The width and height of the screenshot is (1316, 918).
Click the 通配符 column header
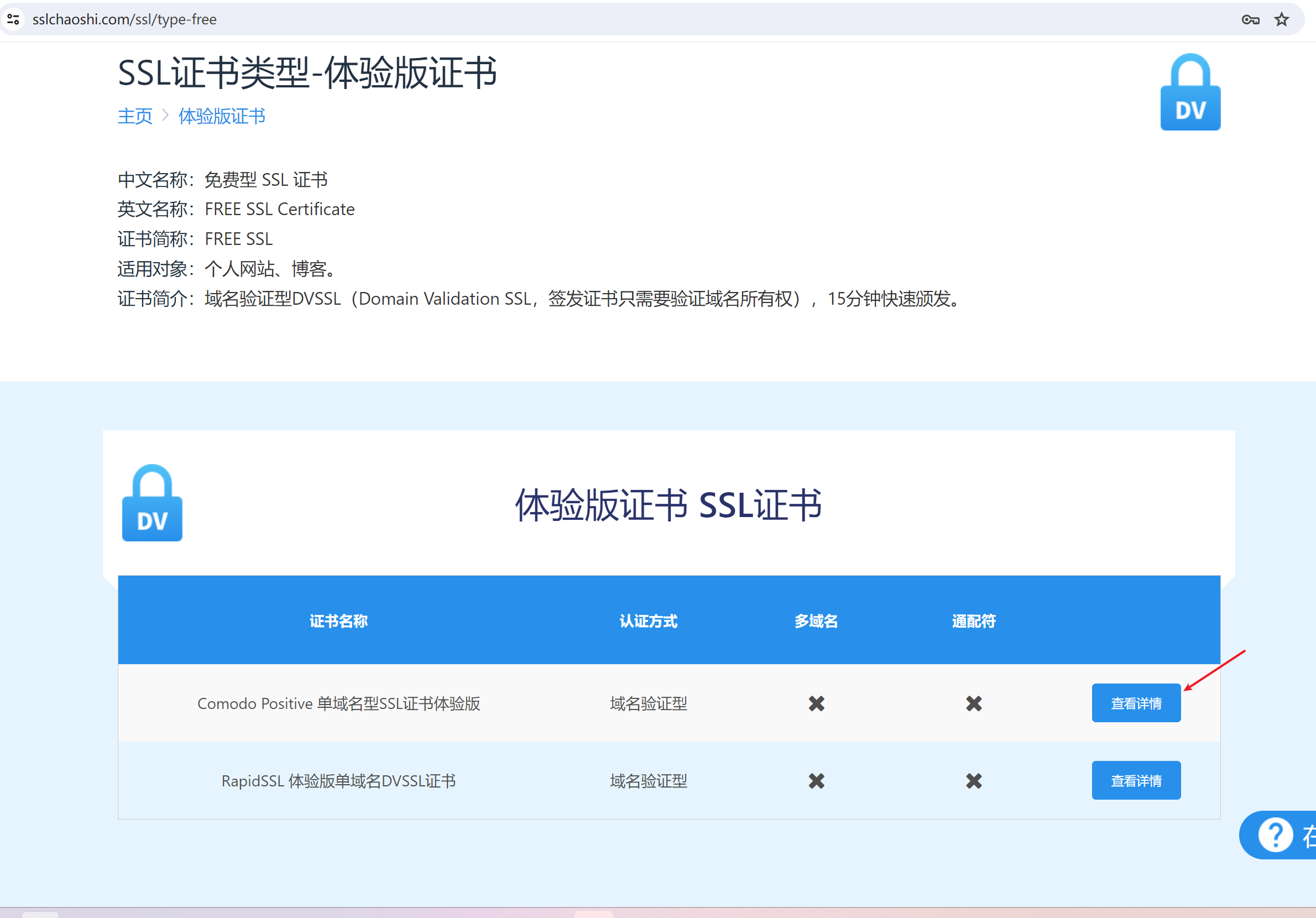tap(973, 621)
